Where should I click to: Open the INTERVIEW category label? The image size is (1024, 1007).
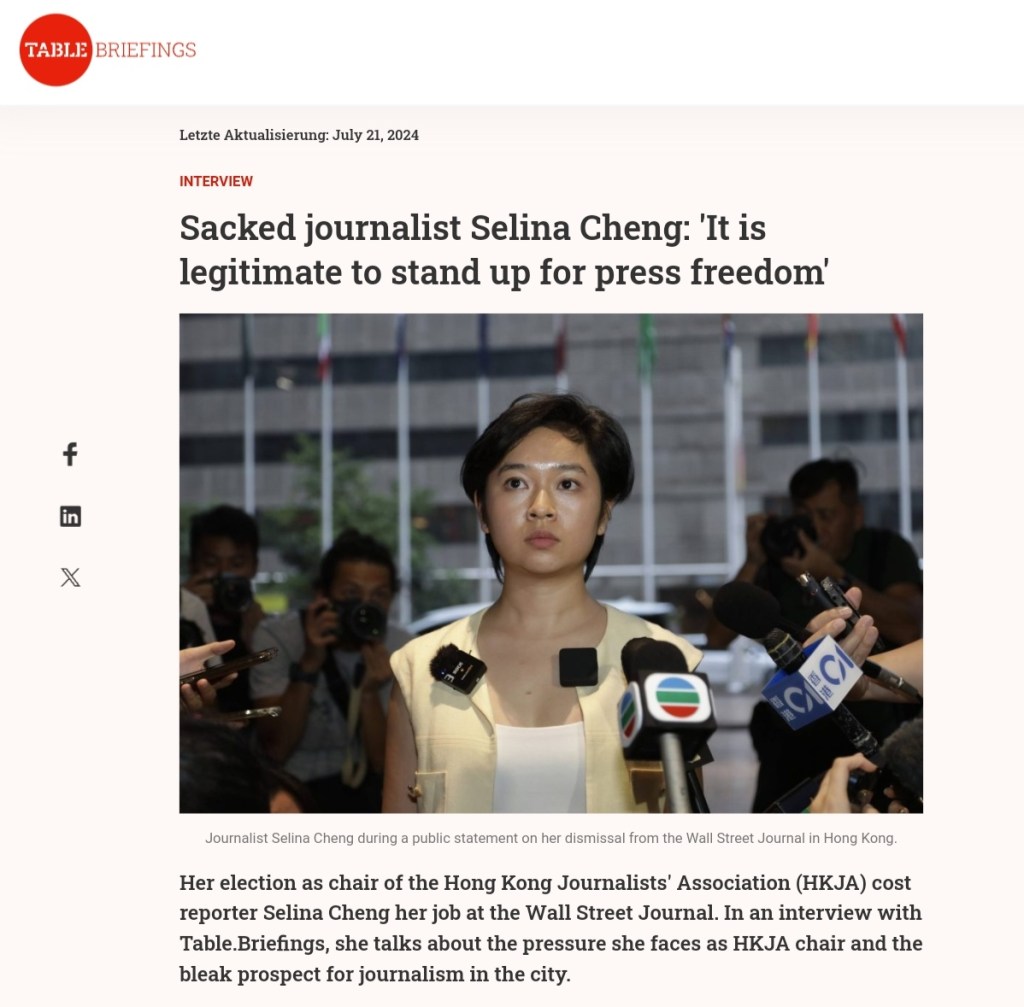(x=216, y=181)
